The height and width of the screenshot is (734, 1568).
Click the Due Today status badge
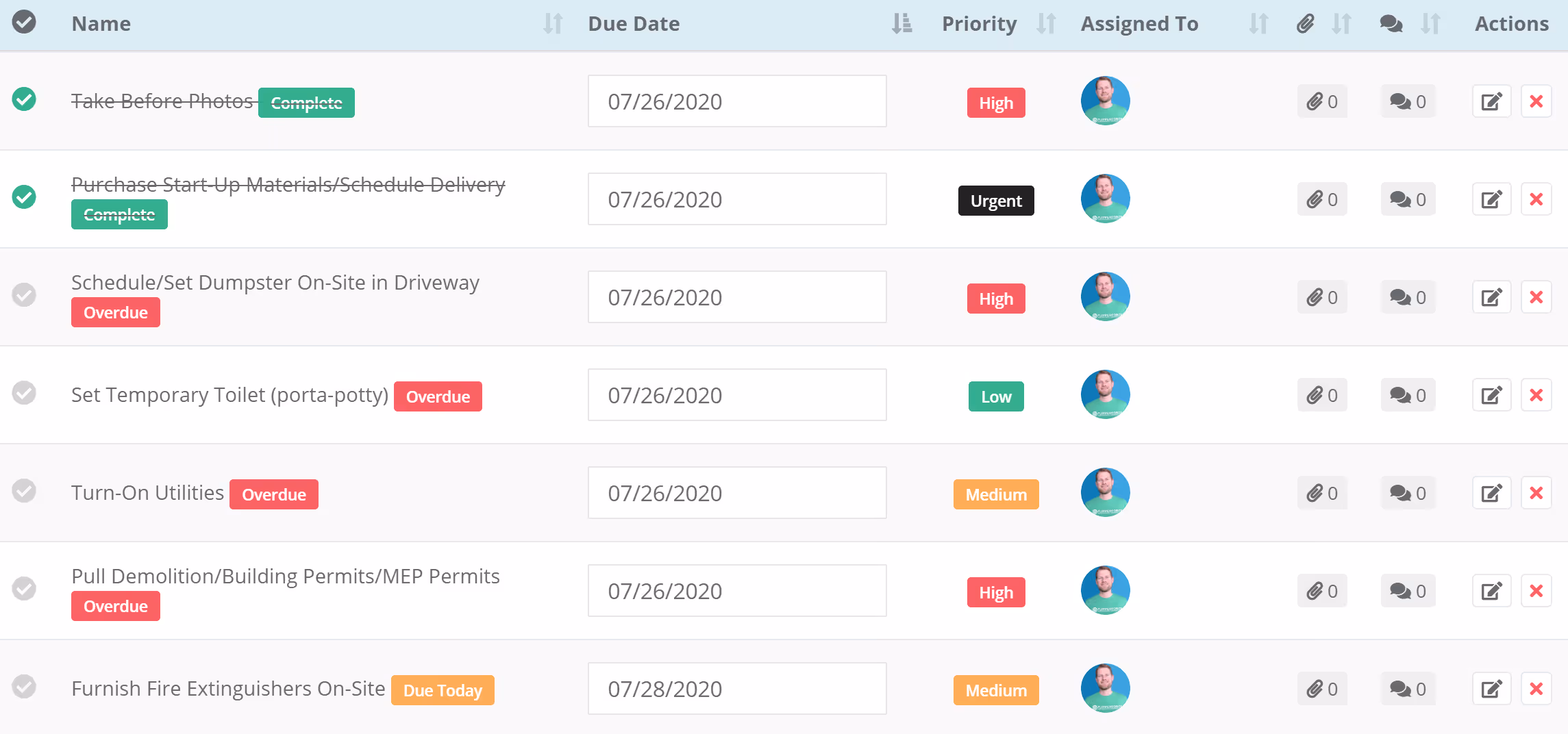(x=443, y=690)
